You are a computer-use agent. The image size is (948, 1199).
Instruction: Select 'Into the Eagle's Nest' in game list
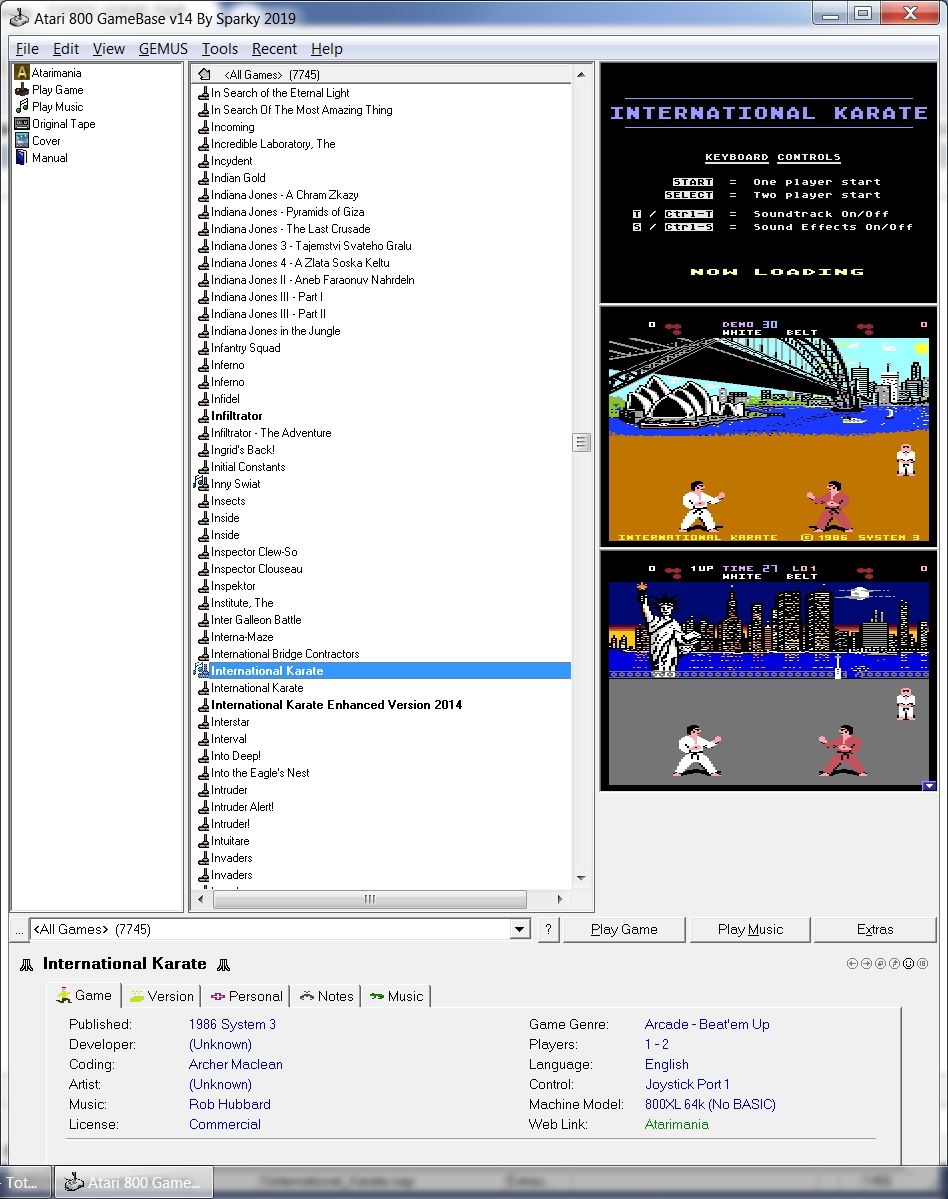[x=260, y=773]
